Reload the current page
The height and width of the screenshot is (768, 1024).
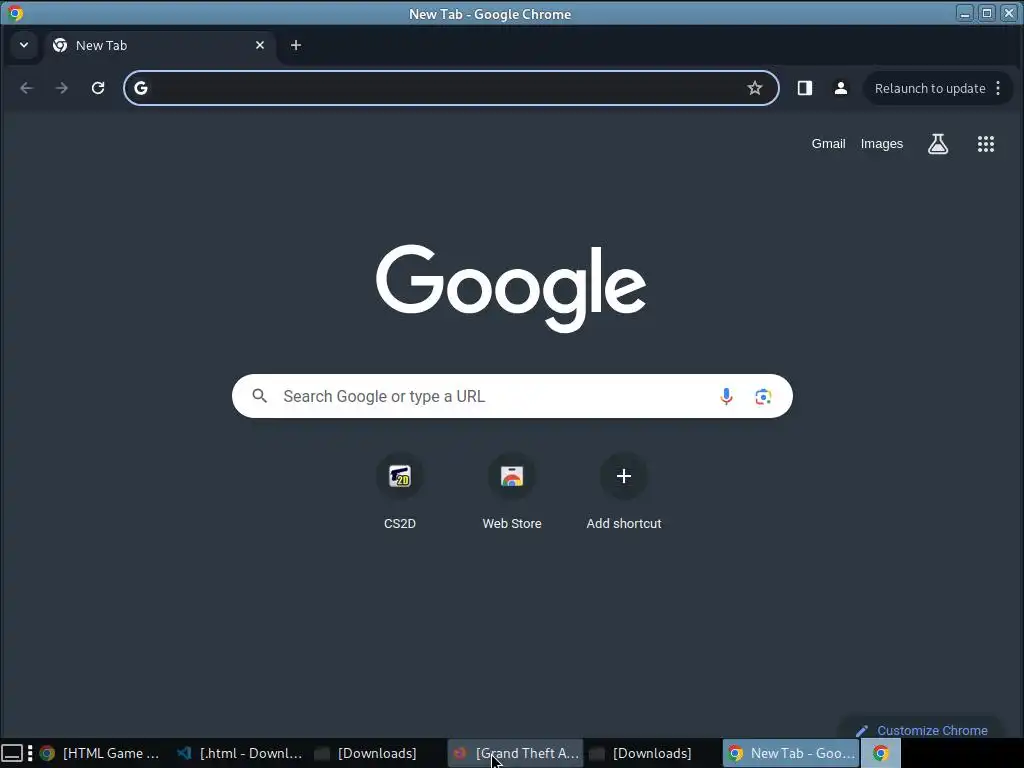(x=98, y=88)
